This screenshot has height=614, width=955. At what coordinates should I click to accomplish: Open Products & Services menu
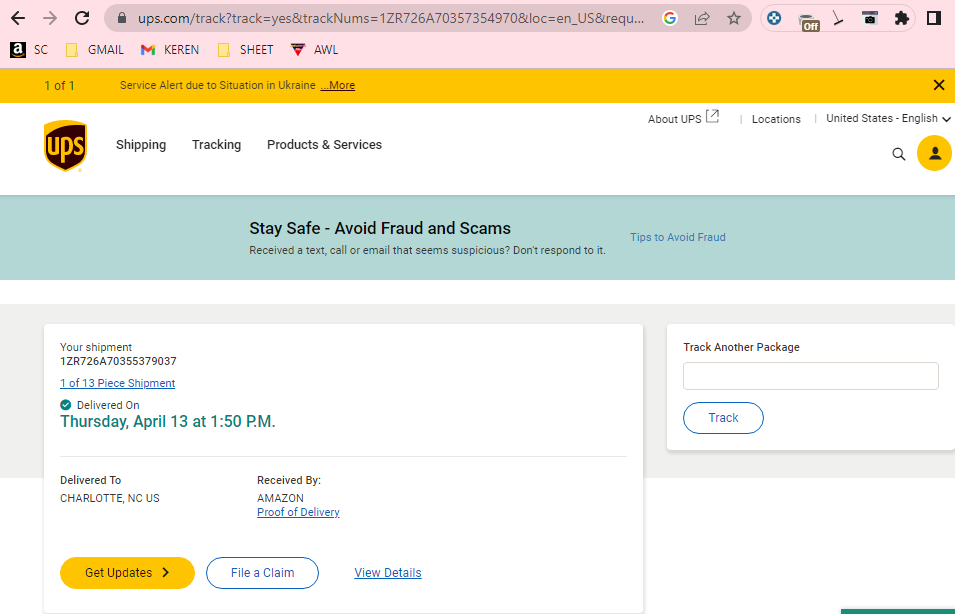point(324,145)
